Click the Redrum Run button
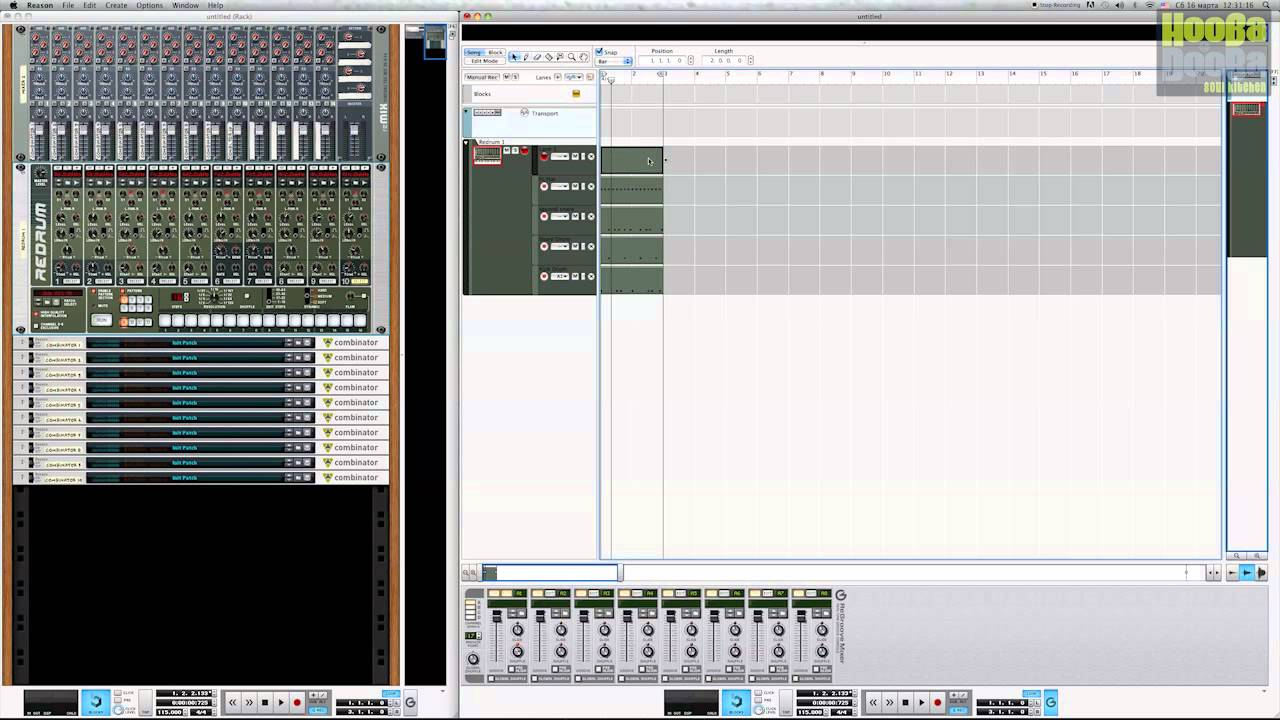Screen dimensions: 1280x720 (101, 320)
